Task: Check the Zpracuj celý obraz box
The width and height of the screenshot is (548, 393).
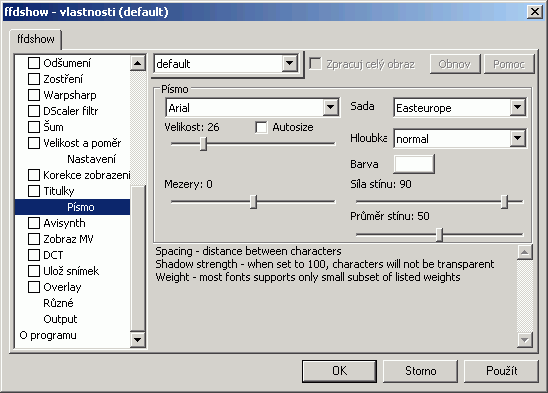Action: [315, 64]
